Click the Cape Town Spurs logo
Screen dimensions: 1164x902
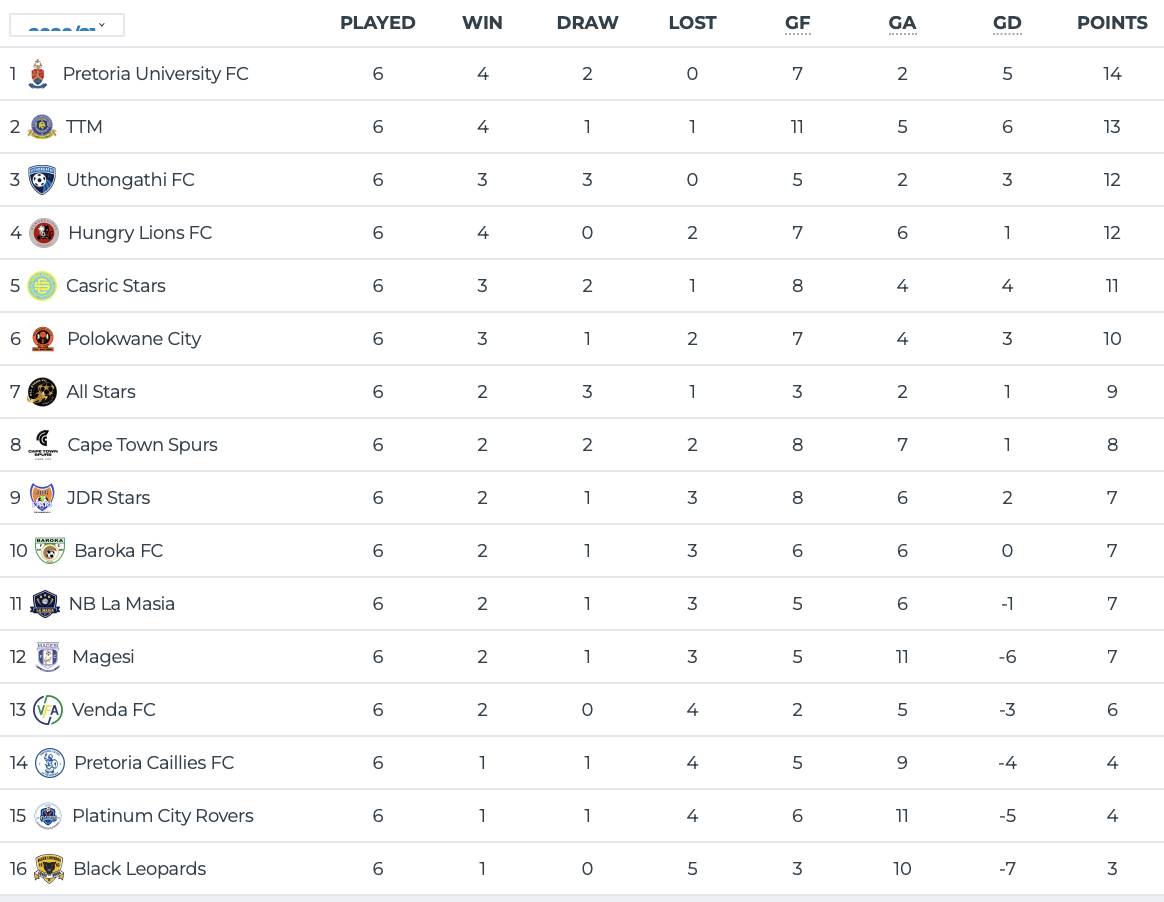coord(43,445)
